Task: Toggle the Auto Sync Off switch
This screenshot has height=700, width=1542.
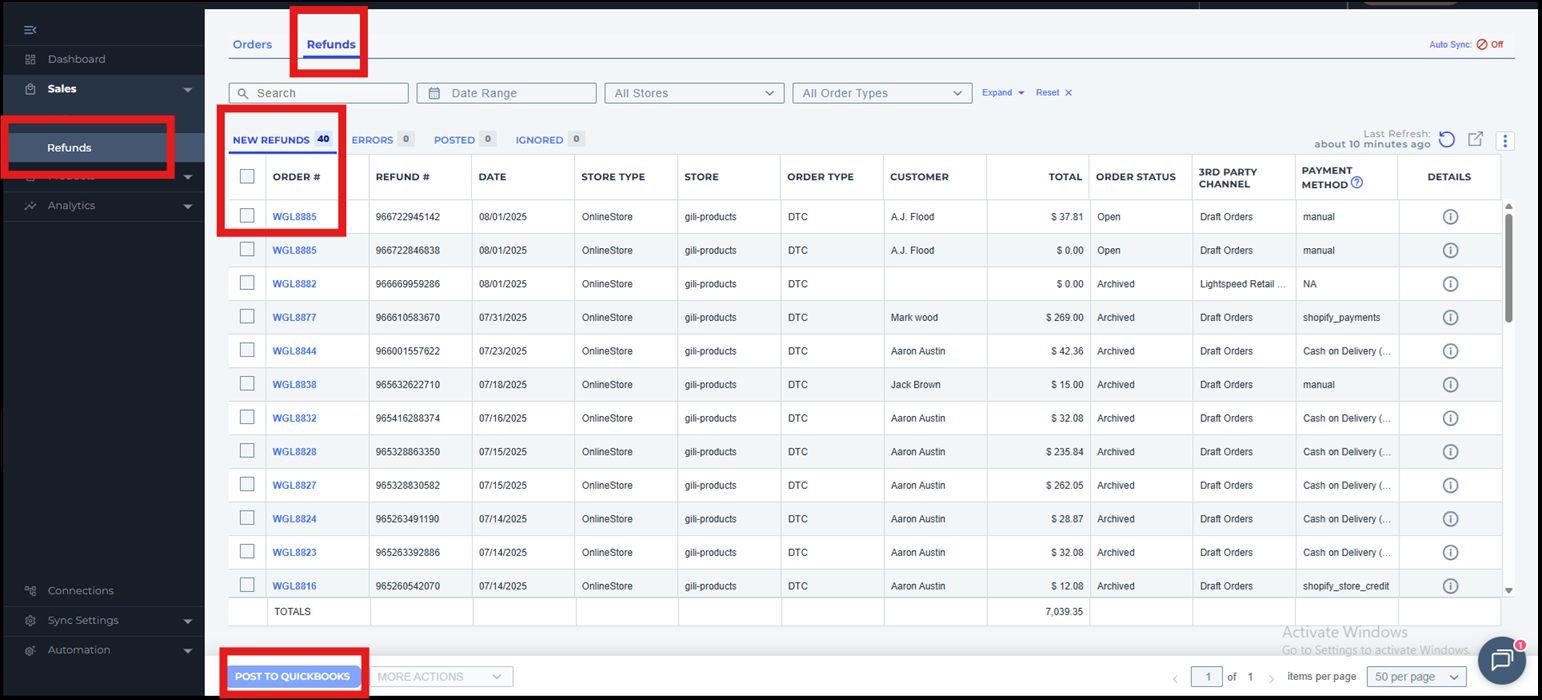Action: [1489, 45]
